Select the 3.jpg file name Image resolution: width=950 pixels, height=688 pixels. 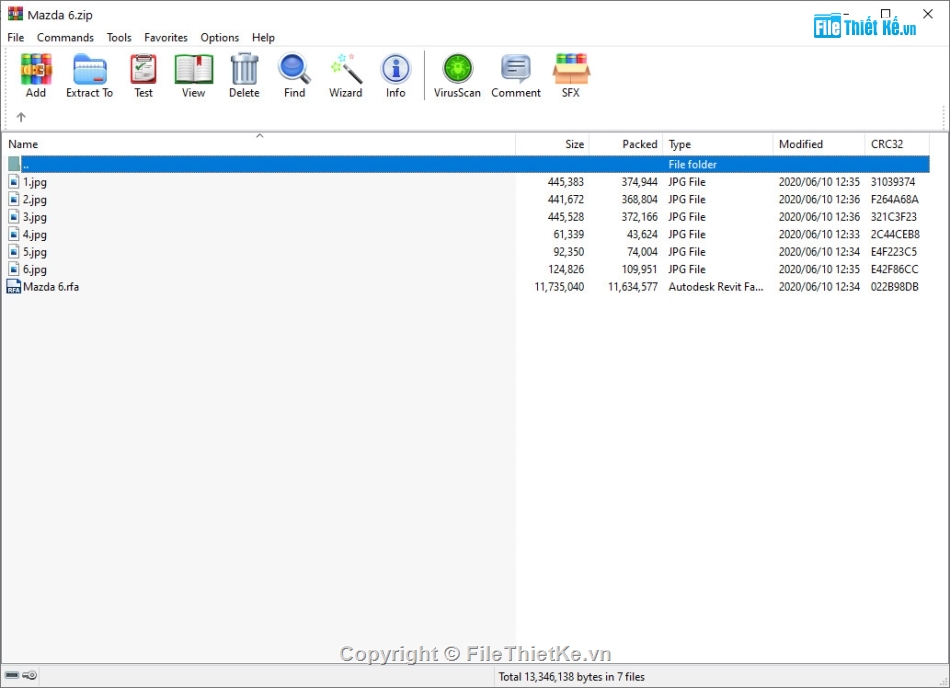click(35, 217)
